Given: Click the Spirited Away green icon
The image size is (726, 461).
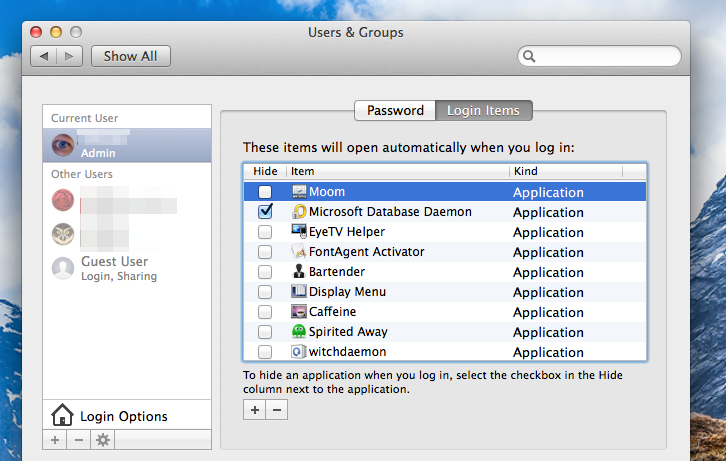Looking at the screenshot, I should [x=298, y=332].
